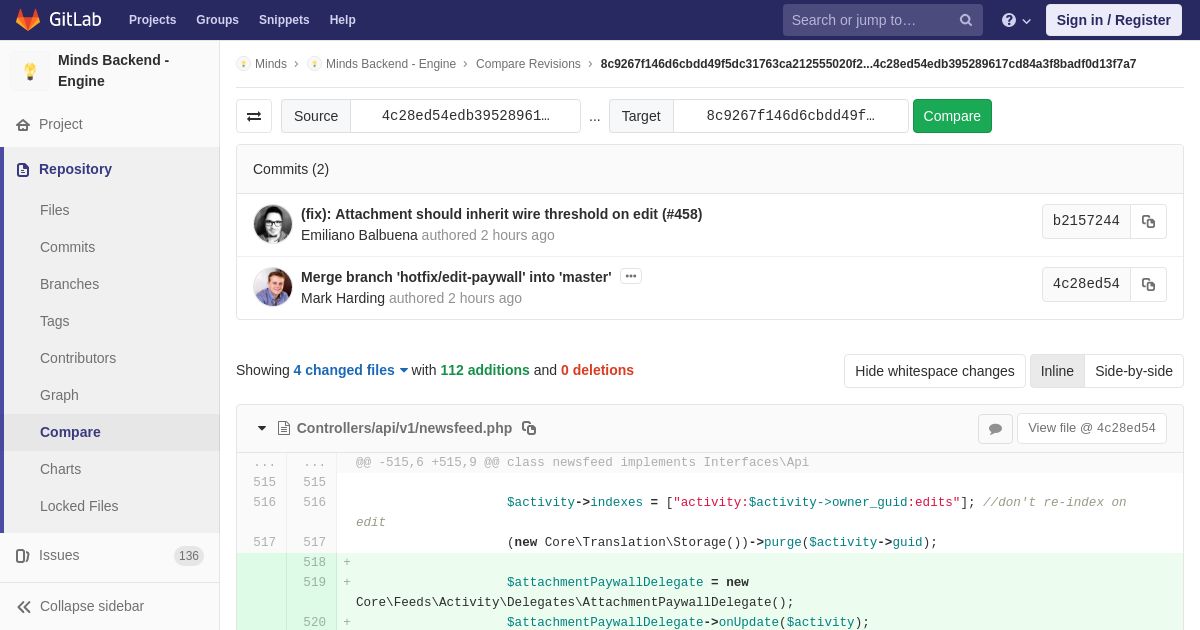Open Compare in sidebar
The image size is (1200, 630).
(70, 432)
